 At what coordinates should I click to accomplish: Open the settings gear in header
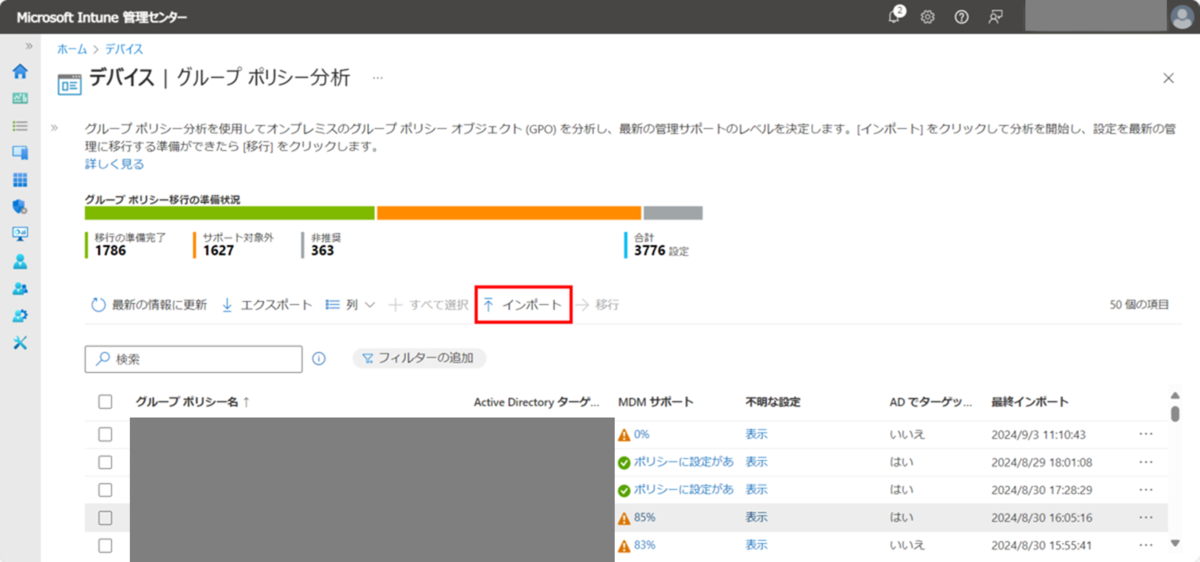coord(927,17)
